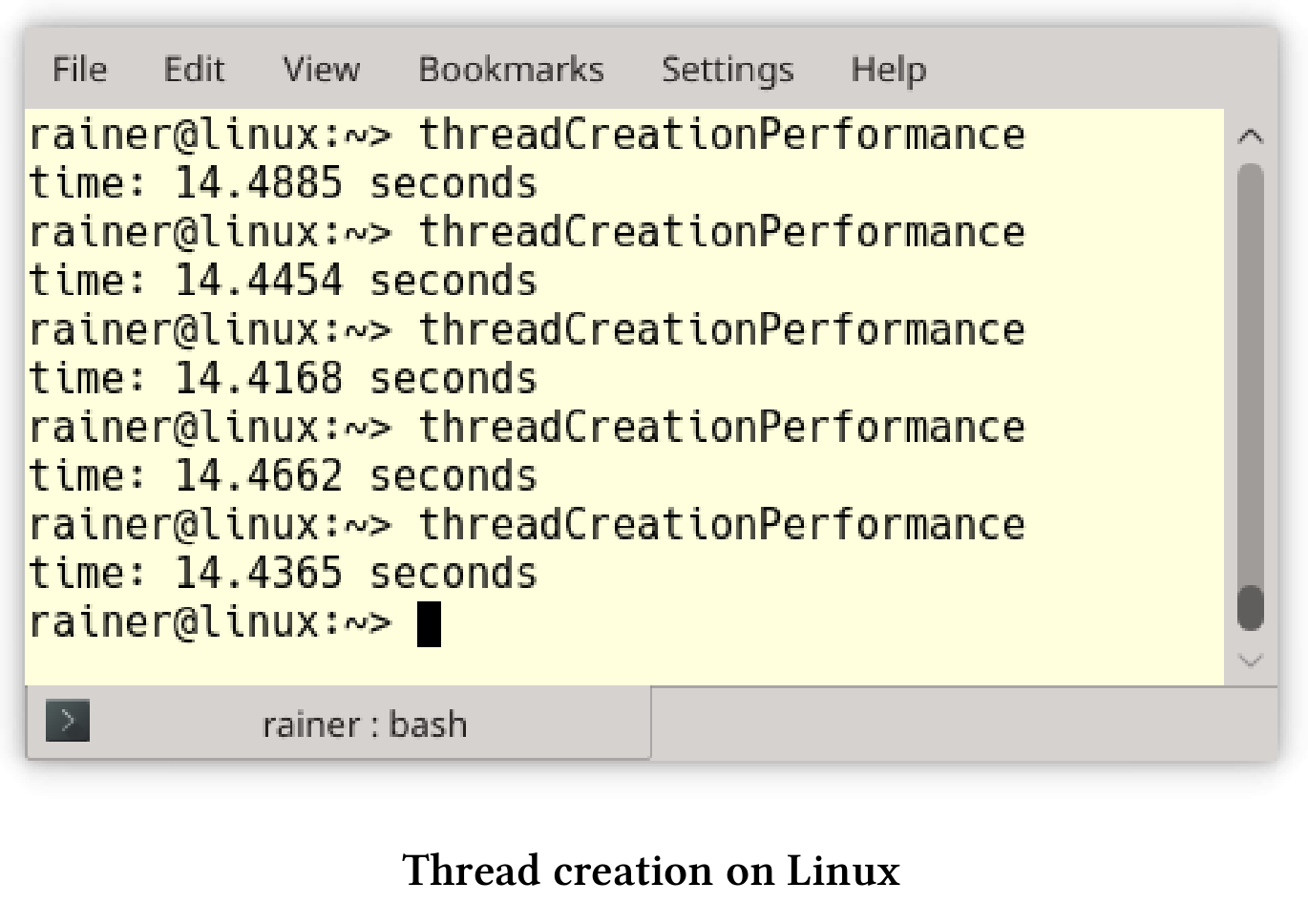Click the scrollbar up arrow
The height and width of the screenshot is (924, 1308).
click(x=1251, y=136)
